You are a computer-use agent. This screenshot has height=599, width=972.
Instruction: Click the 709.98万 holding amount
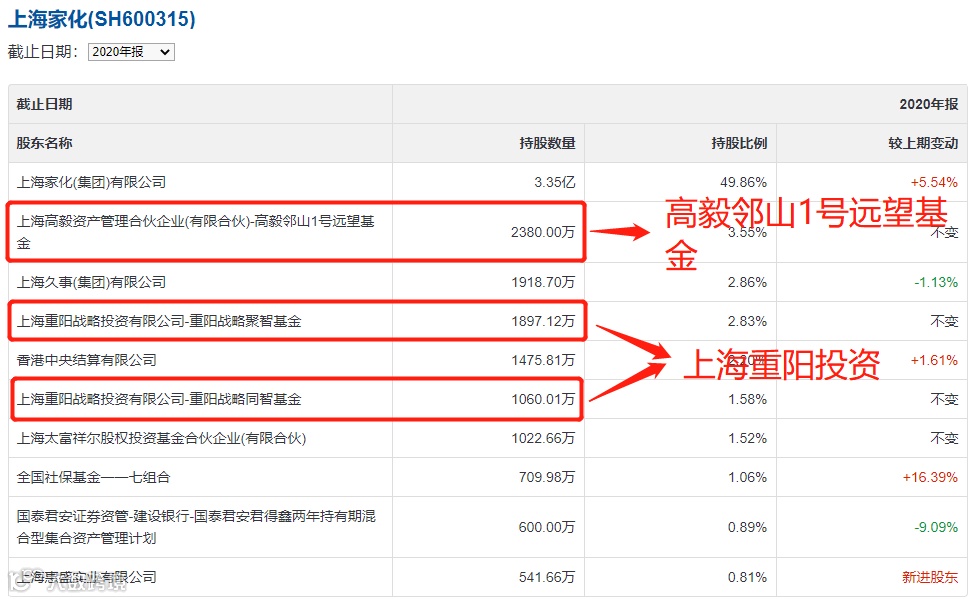(x=547, y=477)
